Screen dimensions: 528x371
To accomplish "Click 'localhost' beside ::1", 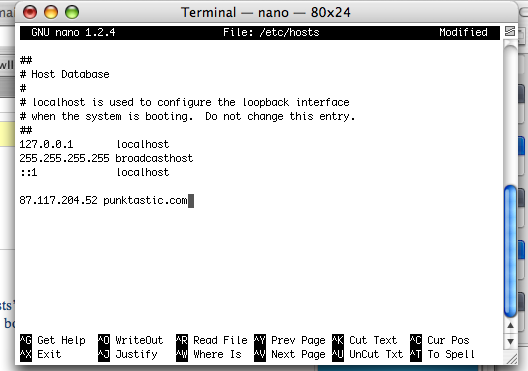I will (x=143, y=172).
